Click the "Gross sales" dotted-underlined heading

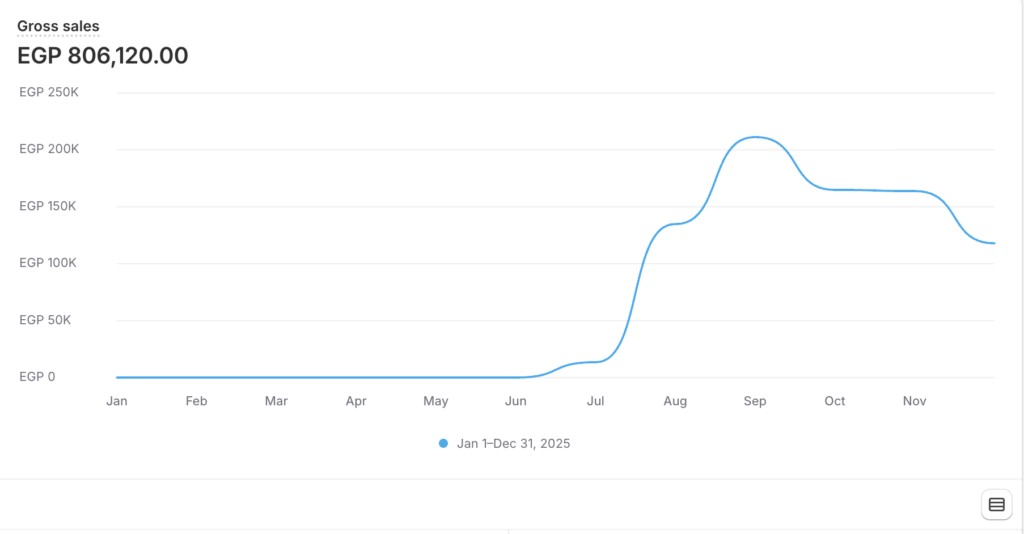tap(58, 26)
